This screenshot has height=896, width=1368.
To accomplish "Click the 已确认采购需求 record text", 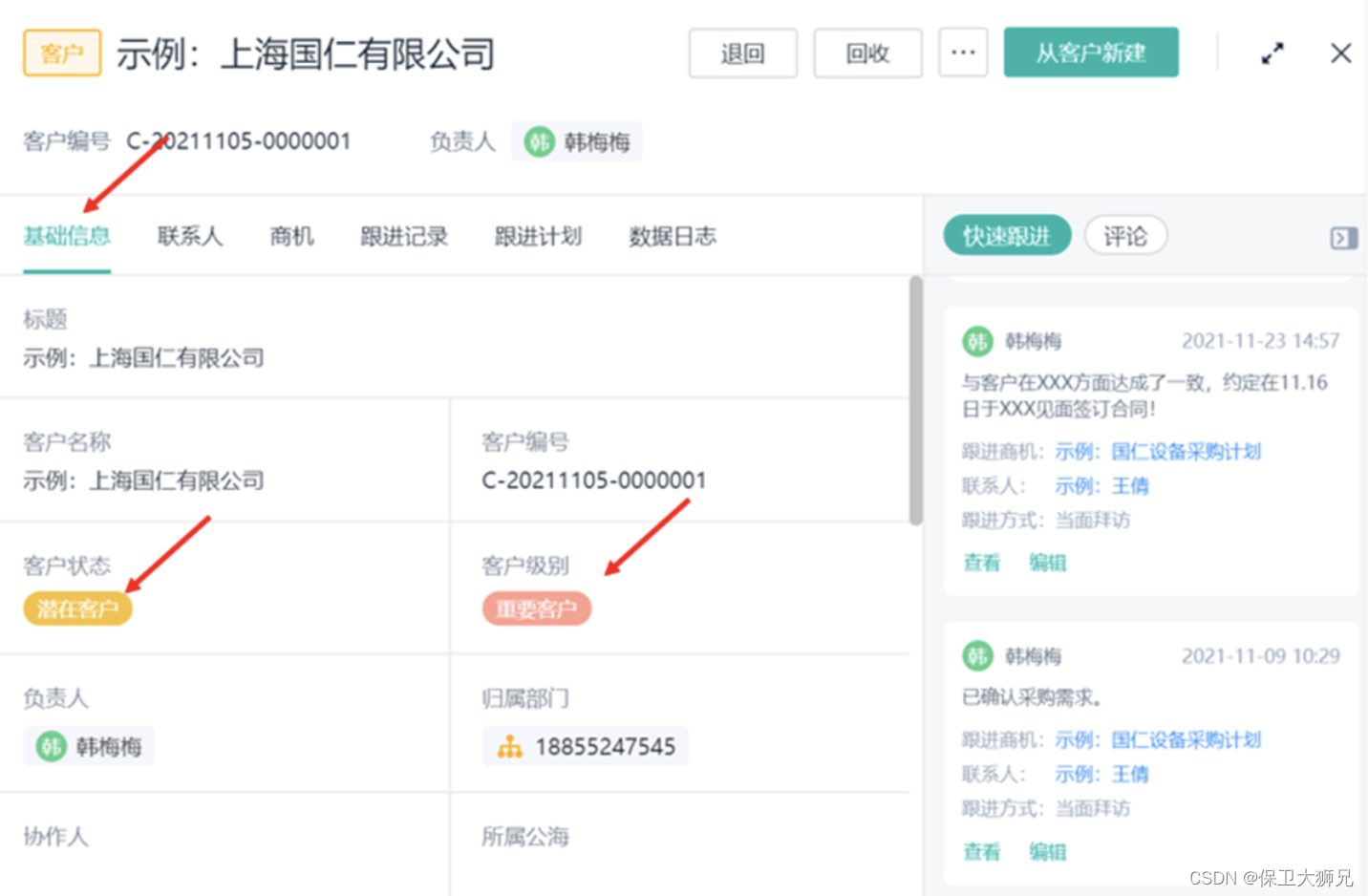I will pyautogui.click(x=1032, y=698).
